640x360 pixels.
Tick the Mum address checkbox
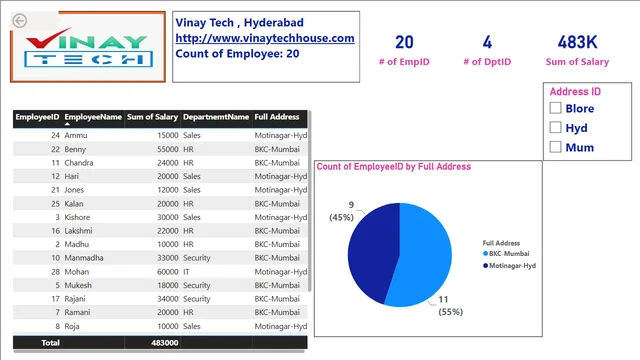point(556,147)
